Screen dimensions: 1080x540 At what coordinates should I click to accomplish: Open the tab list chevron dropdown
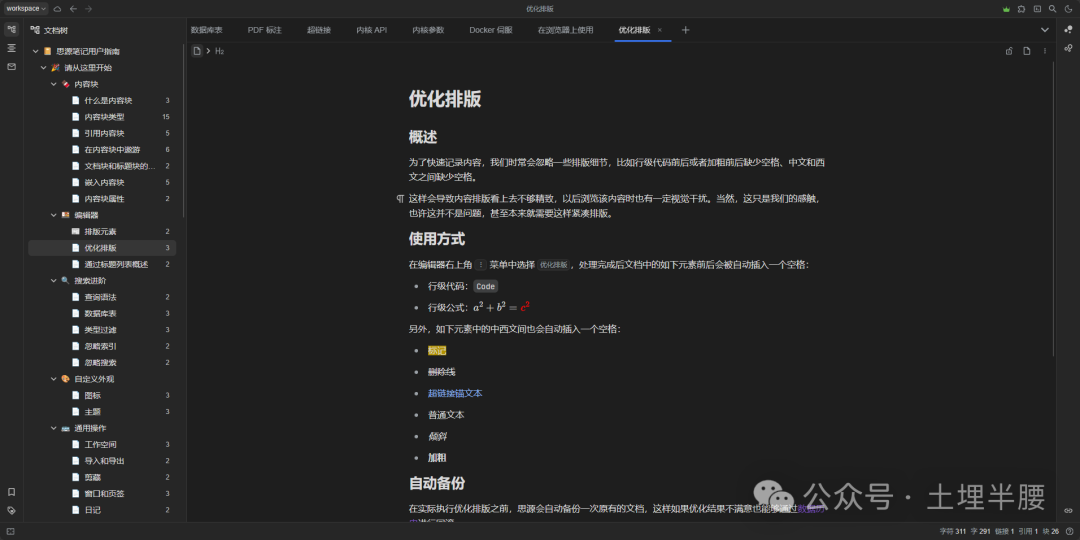coord(1044,30)
